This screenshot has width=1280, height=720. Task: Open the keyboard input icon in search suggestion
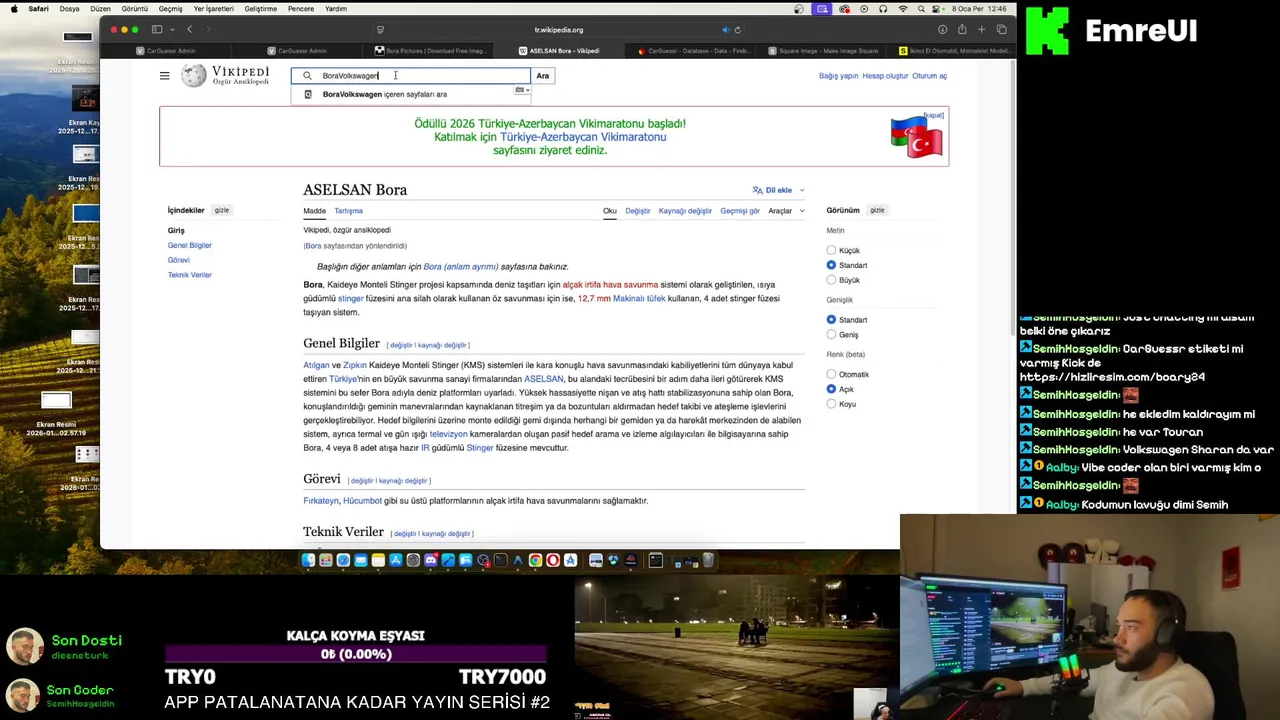click(522, 90)
